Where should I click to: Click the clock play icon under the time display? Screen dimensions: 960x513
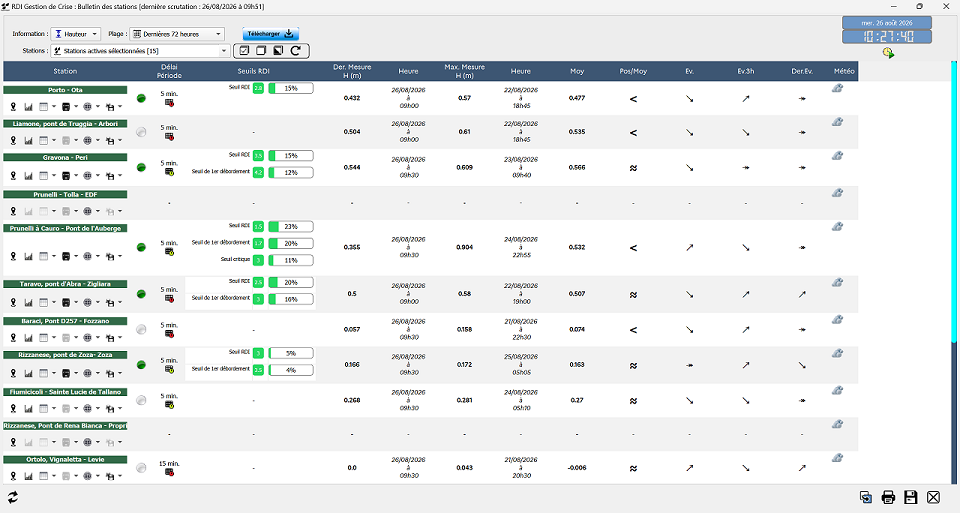coord(888,53)
